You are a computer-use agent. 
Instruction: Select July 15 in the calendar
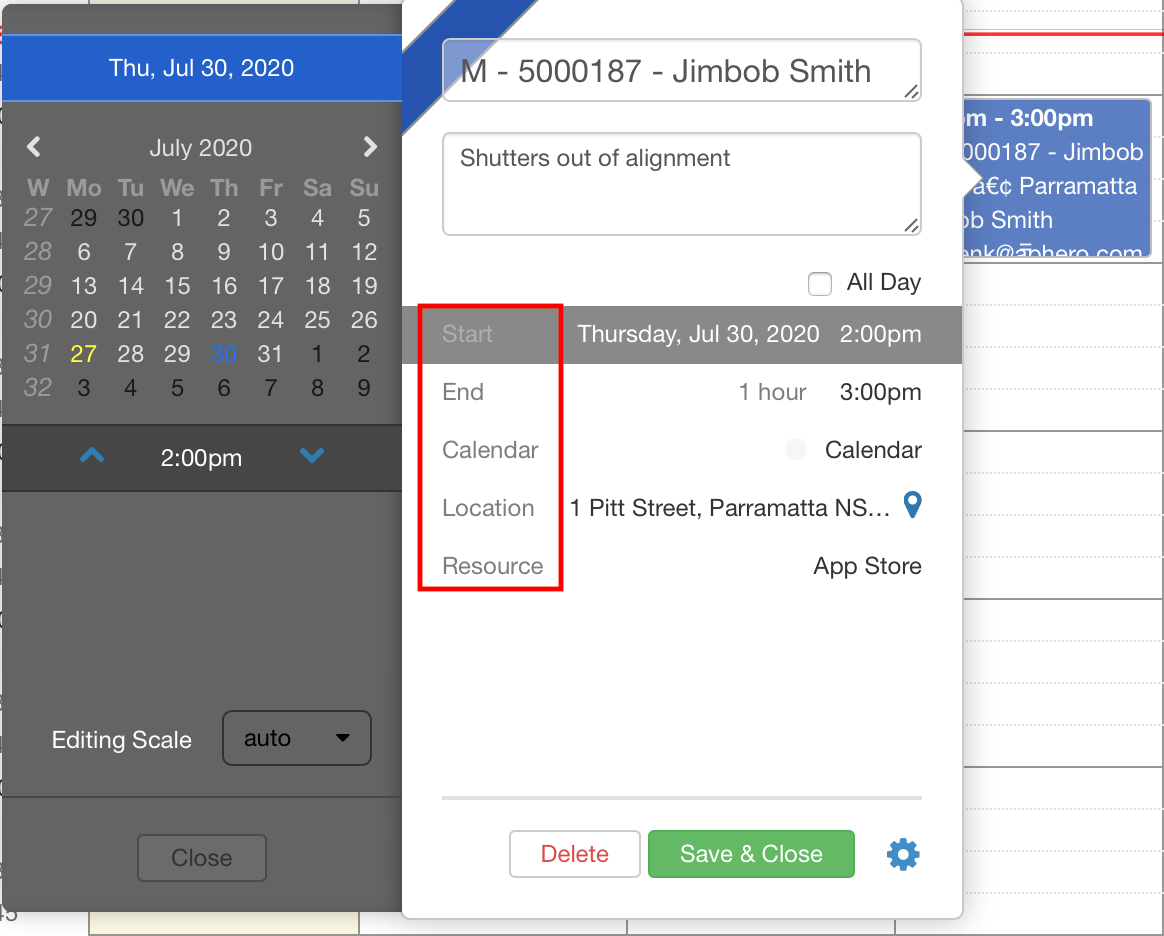(177, 286)
